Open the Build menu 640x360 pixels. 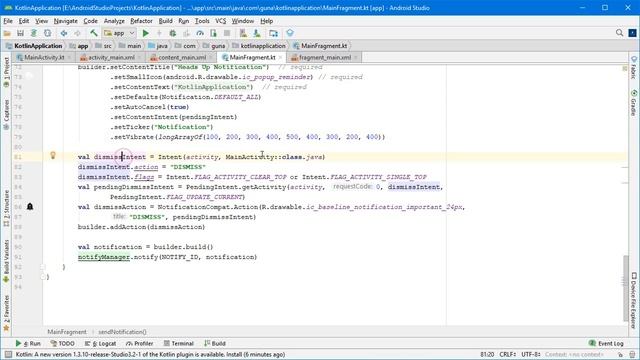165,21
